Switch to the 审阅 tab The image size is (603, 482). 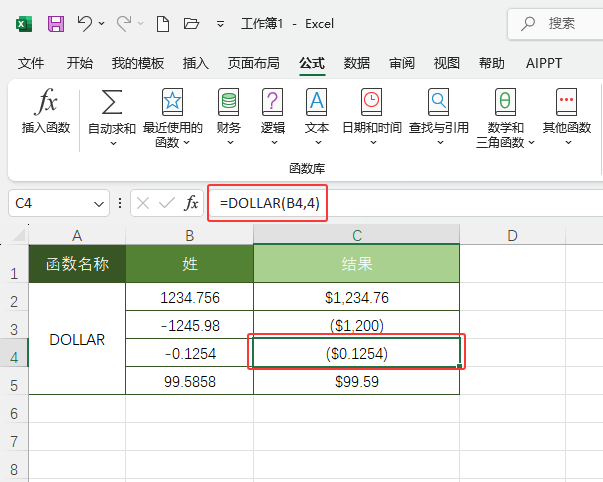coord(402,63)
